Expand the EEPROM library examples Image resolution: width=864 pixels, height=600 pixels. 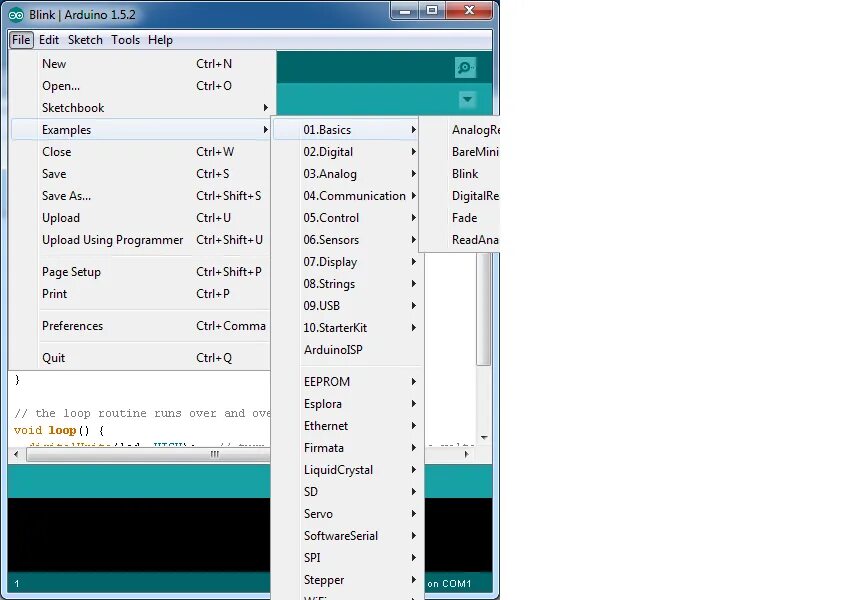point(347,382)
